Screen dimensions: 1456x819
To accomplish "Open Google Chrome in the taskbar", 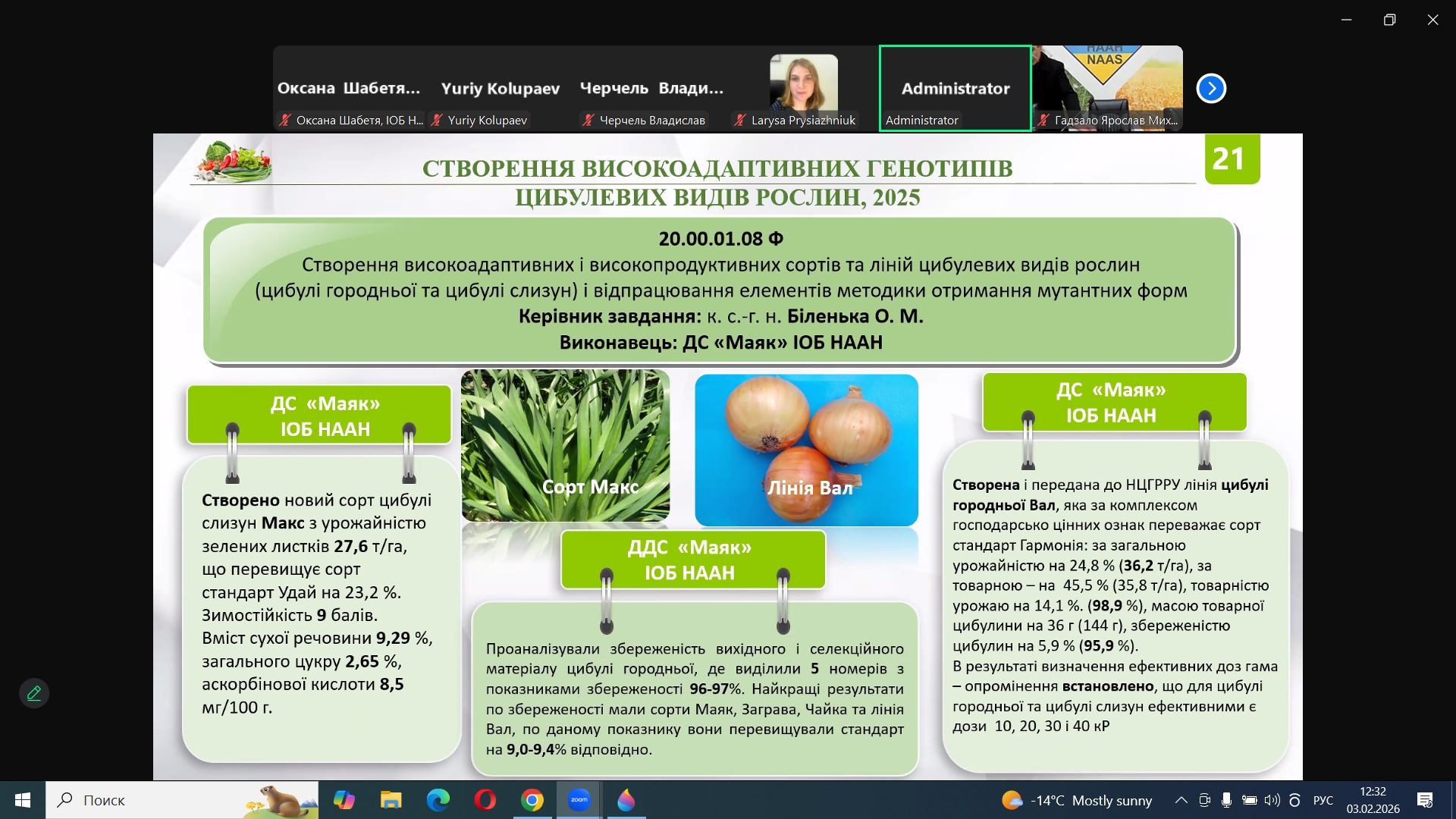I will coord(532,800).
